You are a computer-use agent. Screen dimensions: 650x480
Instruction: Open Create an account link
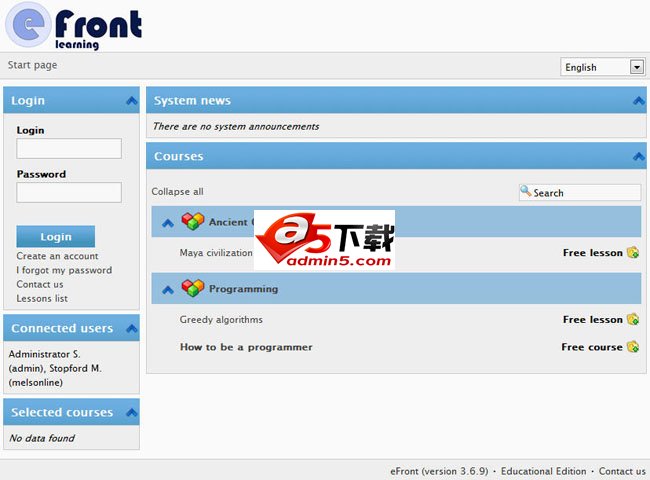(57, 256)
